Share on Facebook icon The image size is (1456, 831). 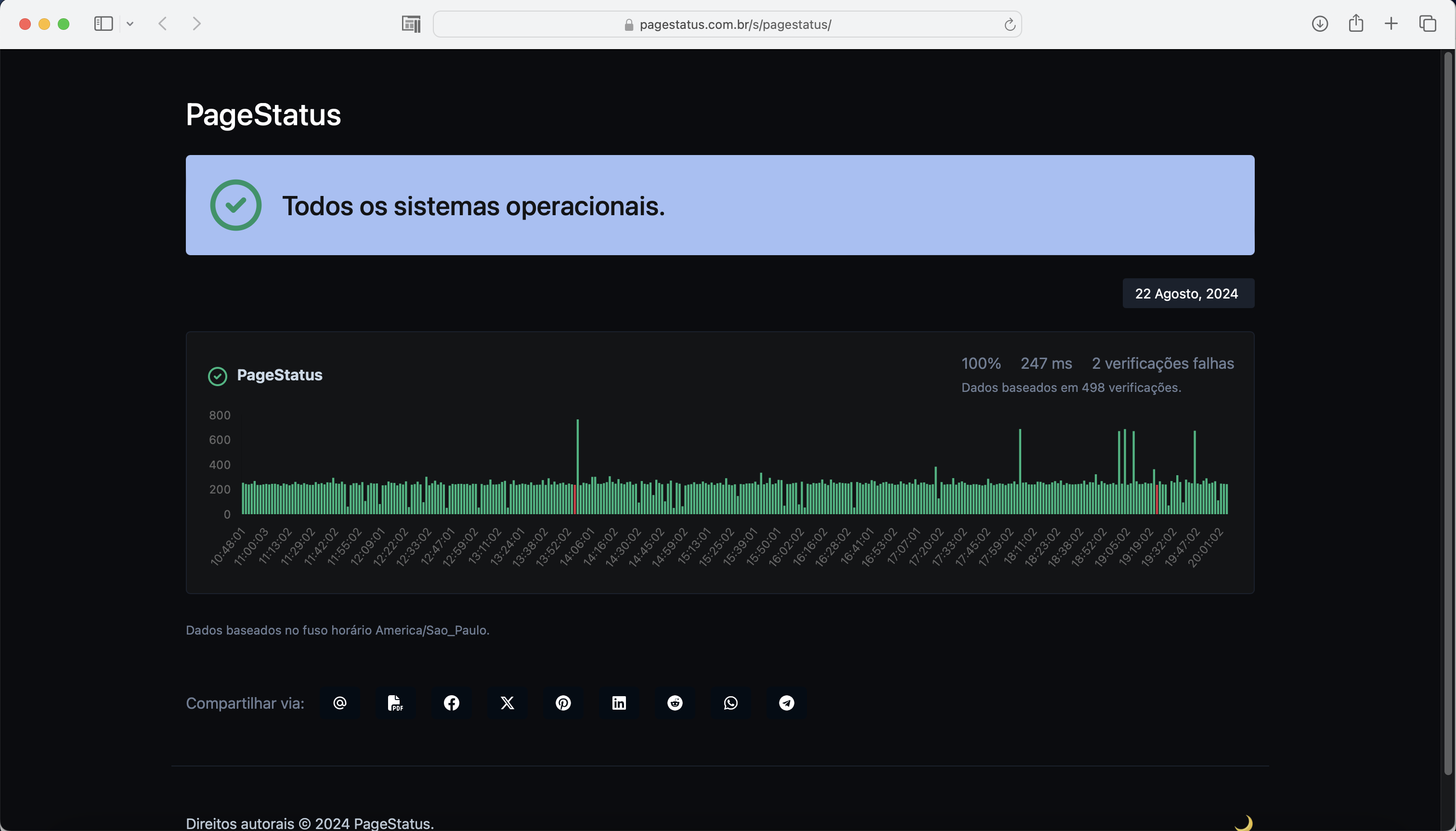(x=451, y=702)
